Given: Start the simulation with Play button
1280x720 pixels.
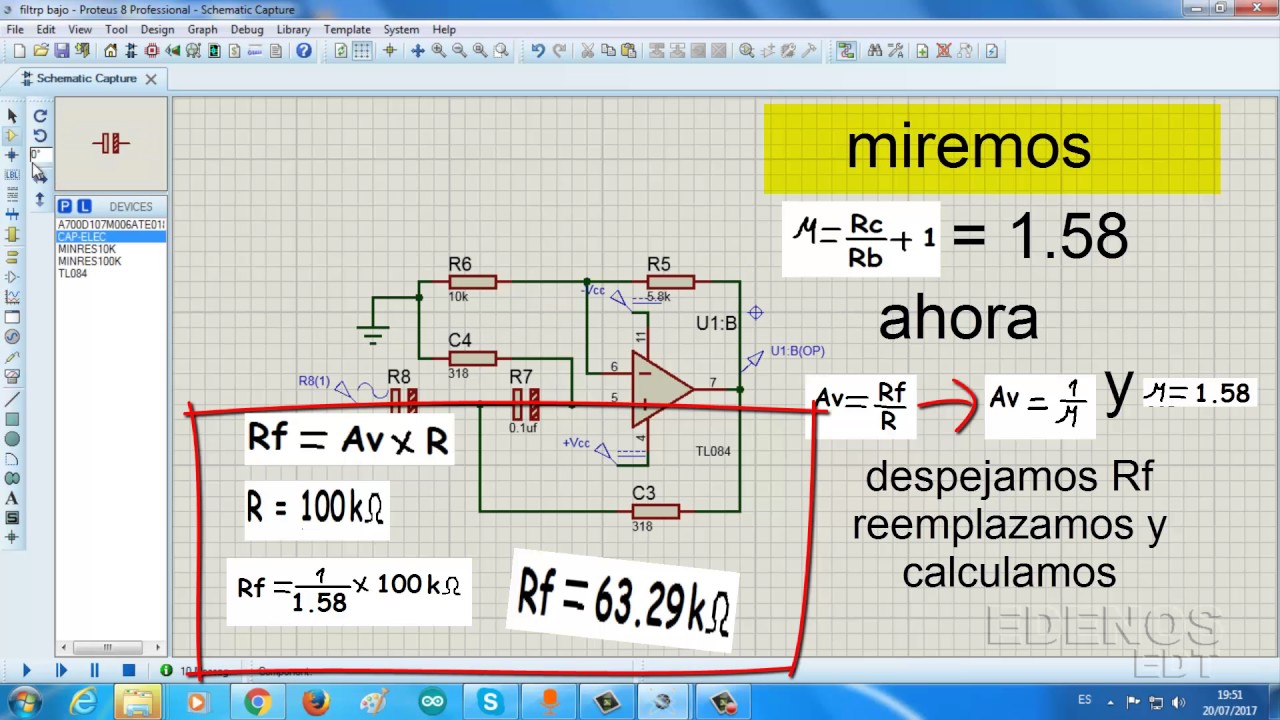Looking at the screenshot, I should 26,670.
